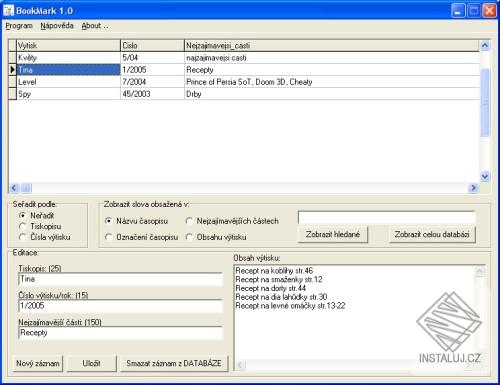Click the Drby cell
Screen dimensions: 500x385
[332, 94]
